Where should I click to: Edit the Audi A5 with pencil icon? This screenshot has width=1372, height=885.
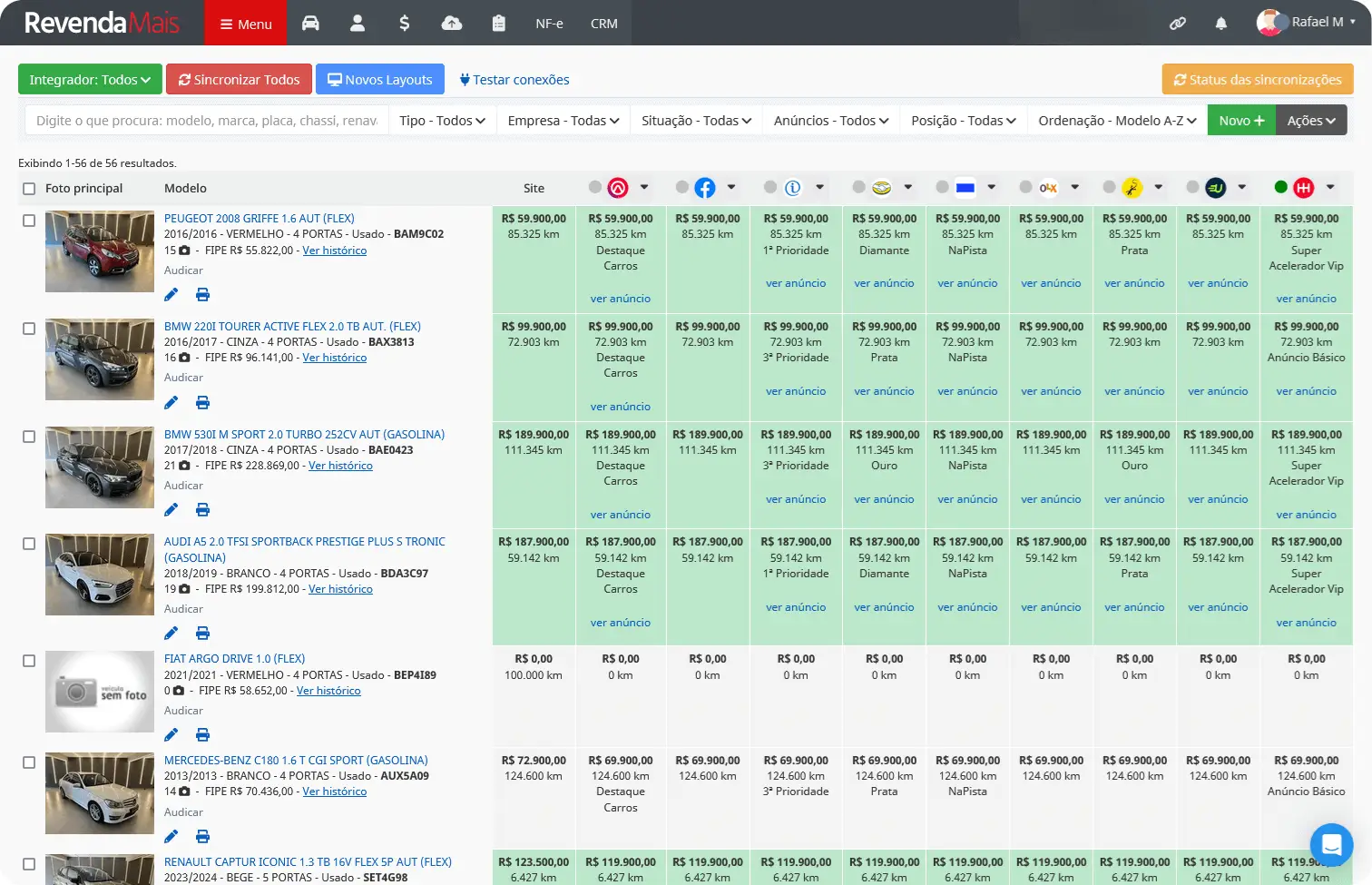171,634
